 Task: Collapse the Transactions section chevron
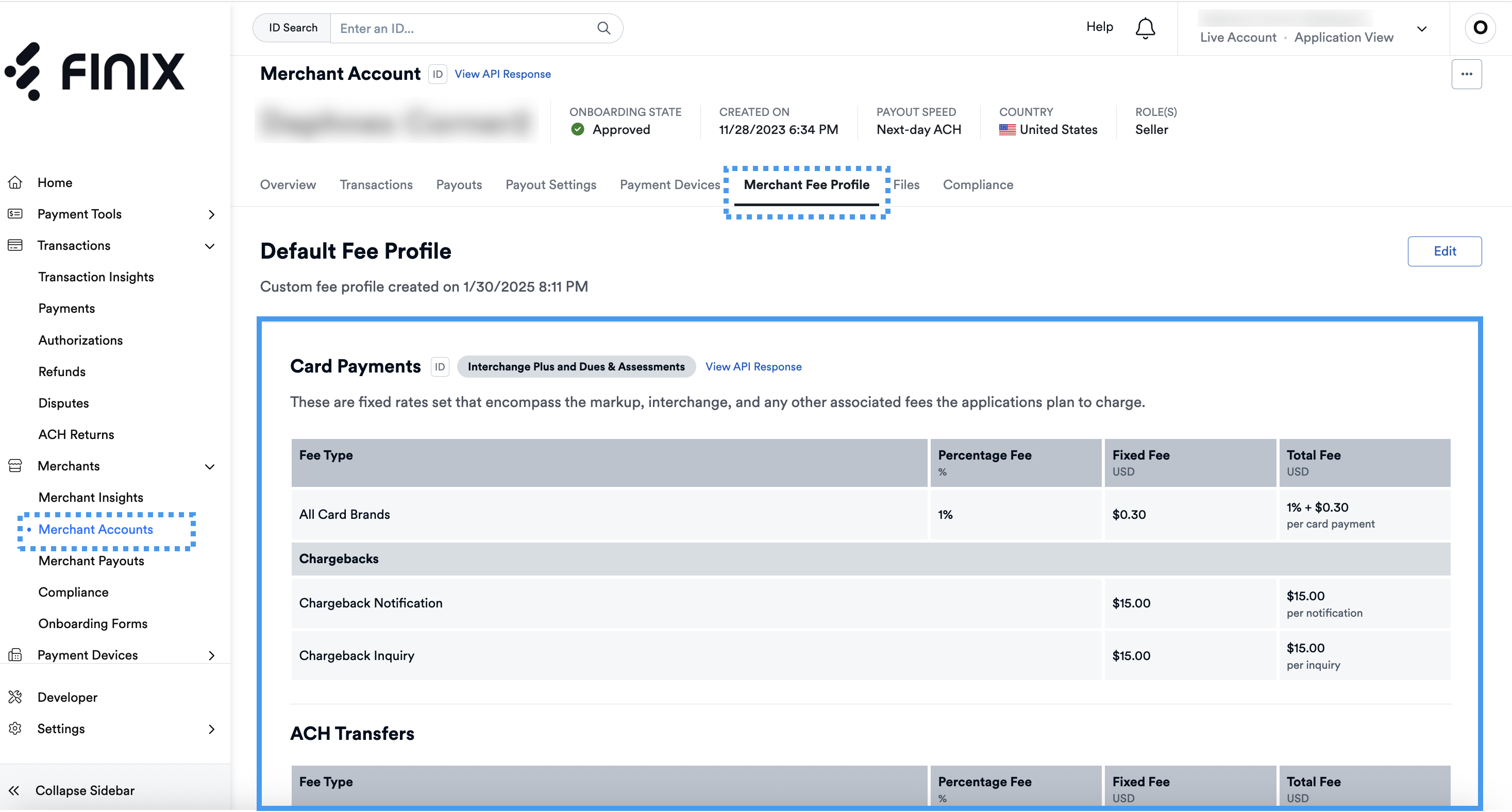pos(210,246)
